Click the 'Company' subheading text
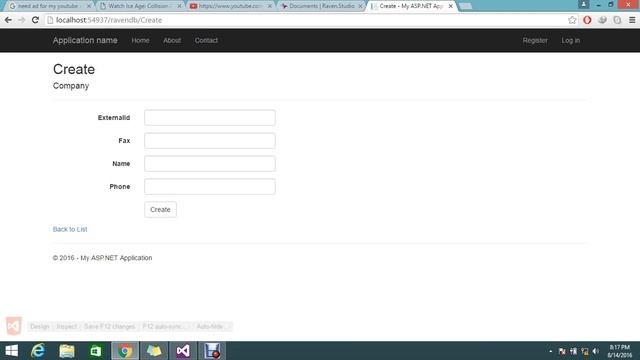 point(71,86)
